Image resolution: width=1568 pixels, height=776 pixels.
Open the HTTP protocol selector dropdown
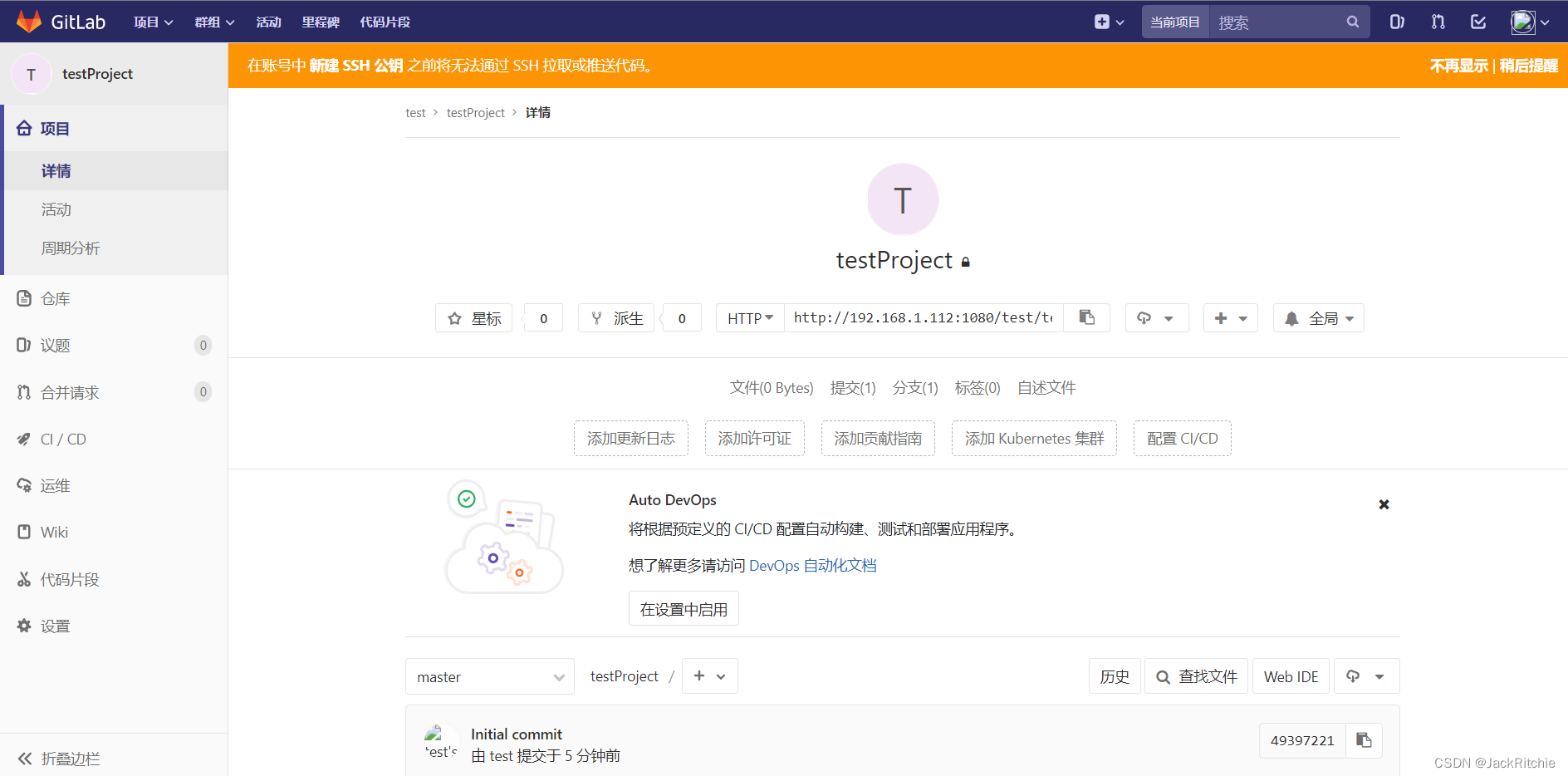click(748, 317)
